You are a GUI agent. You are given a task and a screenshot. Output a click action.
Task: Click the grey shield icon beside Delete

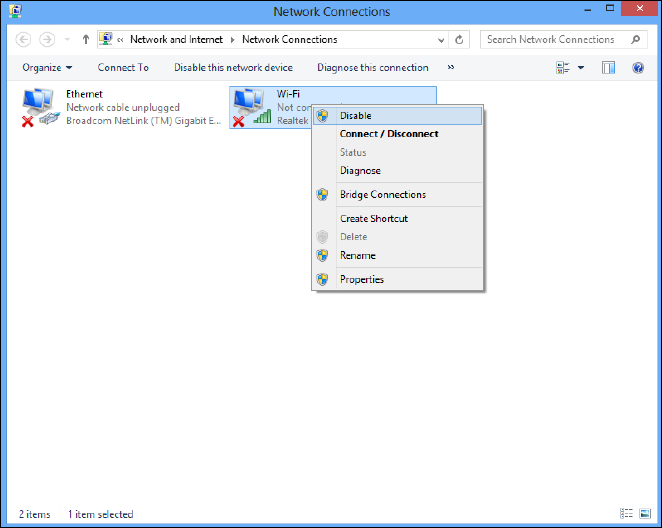click(x=323, y=237)
